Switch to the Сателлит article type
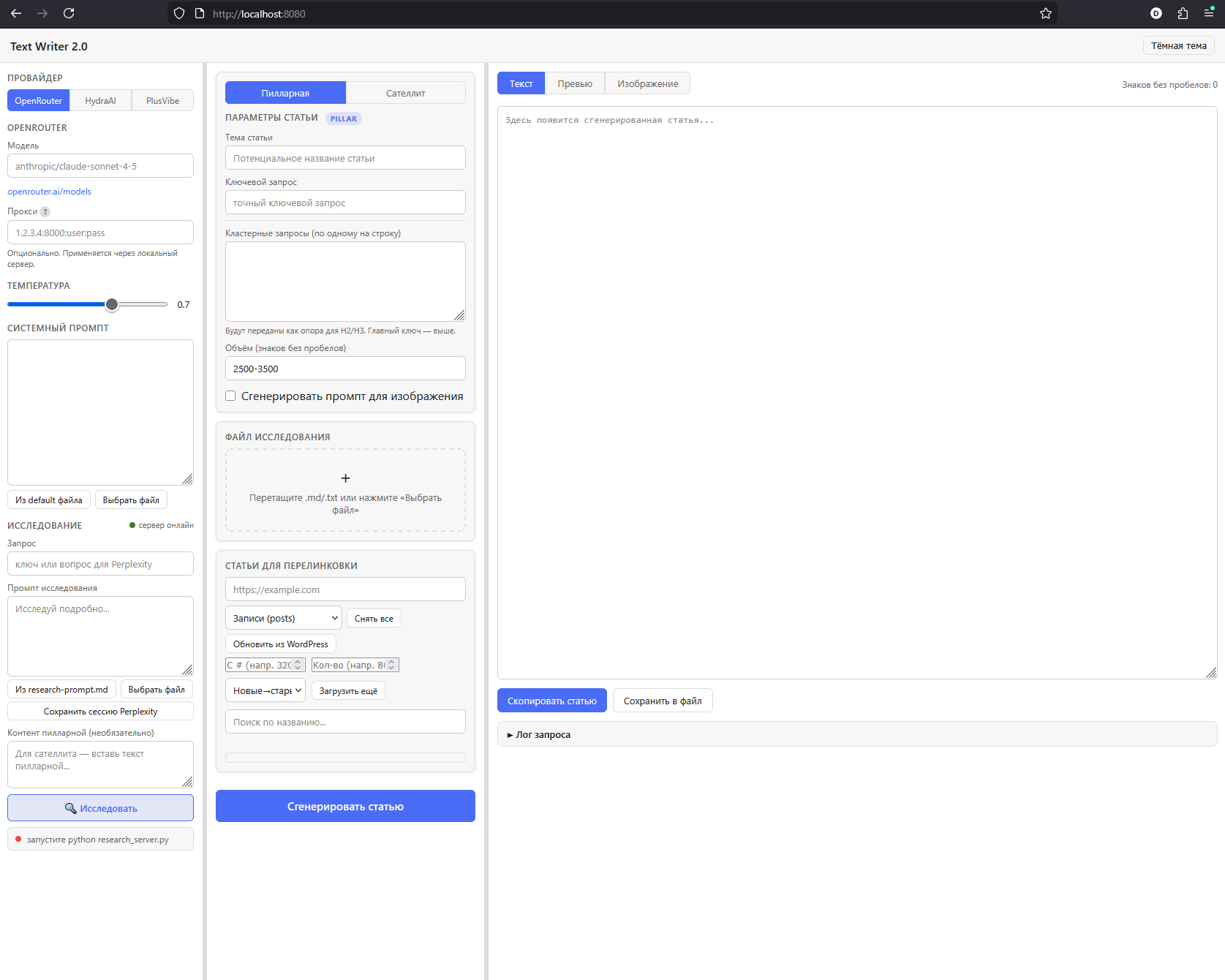The width and height of the screenshot is (1225, 980). coord(405,93)
